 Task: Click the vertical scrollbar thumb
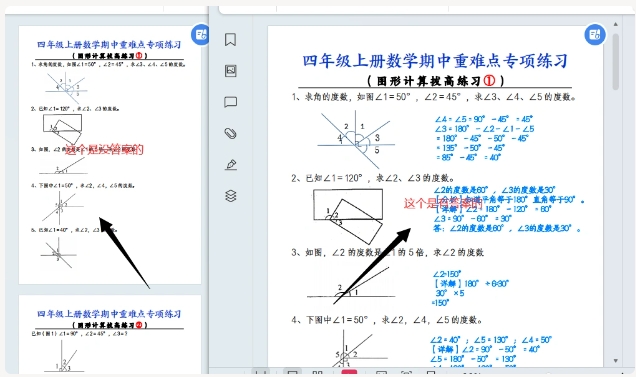(x=615, y=62)
